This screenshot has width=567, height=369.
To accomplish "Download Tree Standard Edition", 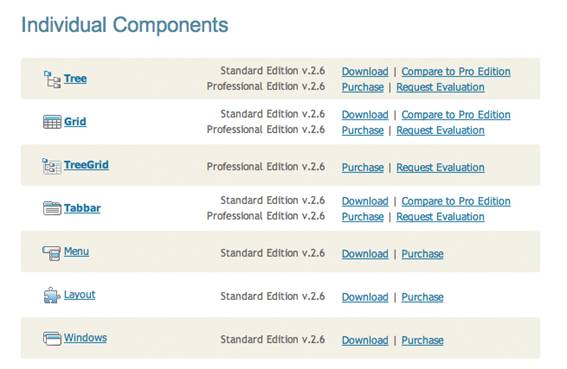I will (x=365, y=72).
